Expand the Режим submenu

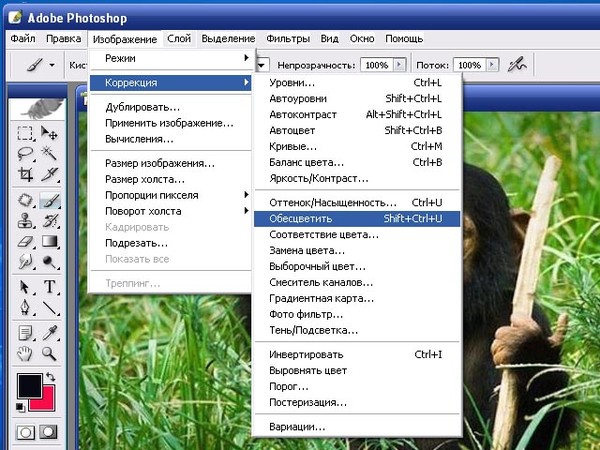click(171, 59)
